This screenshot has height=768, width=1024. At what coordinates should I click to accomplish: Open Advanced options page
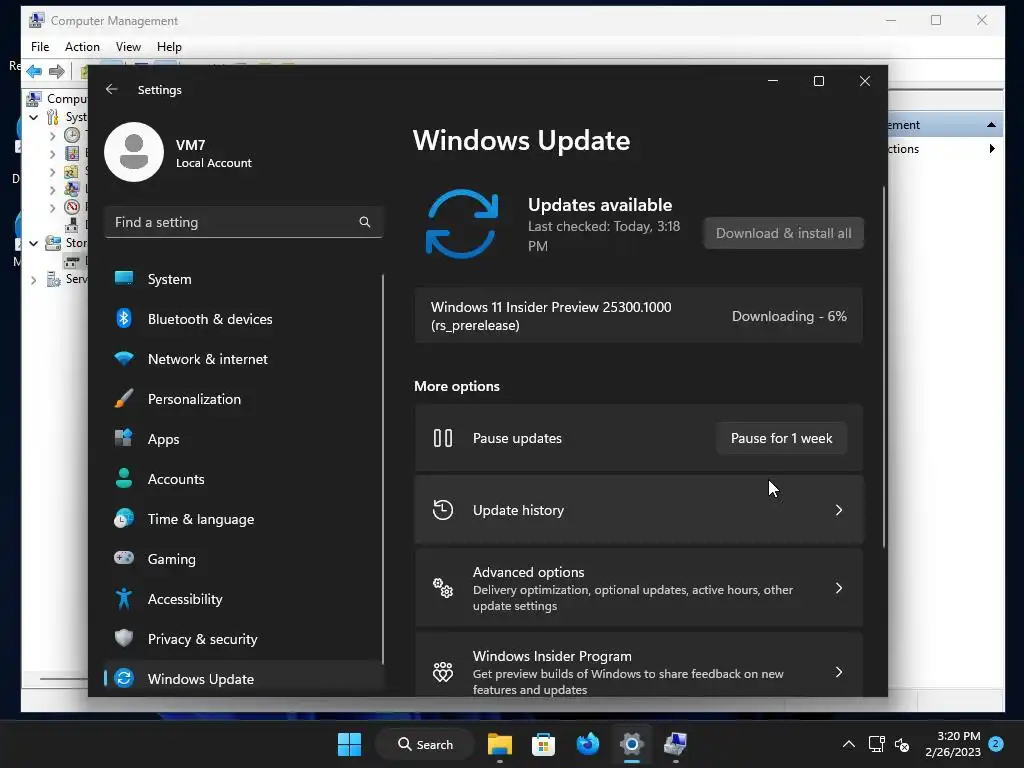click(639, 588)
